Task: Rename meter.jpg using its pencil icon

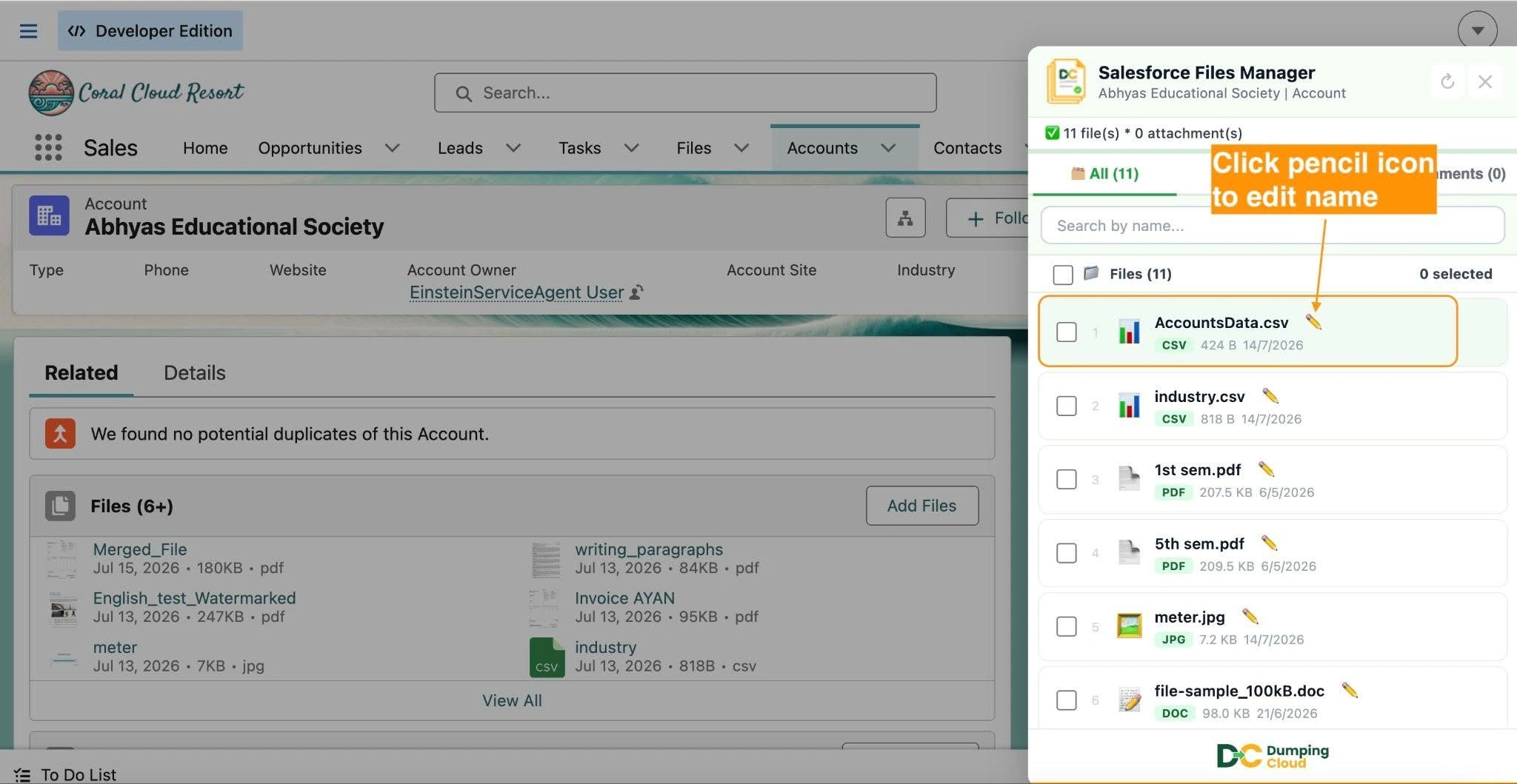Action: (1250, 616)
